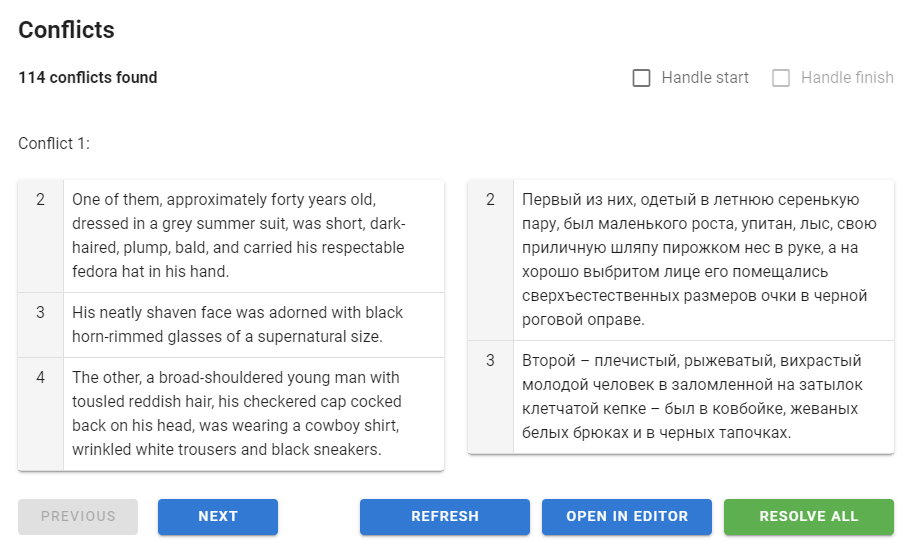
Task: Click the 'Conflict 1:' label
Action: click(54, 144)
